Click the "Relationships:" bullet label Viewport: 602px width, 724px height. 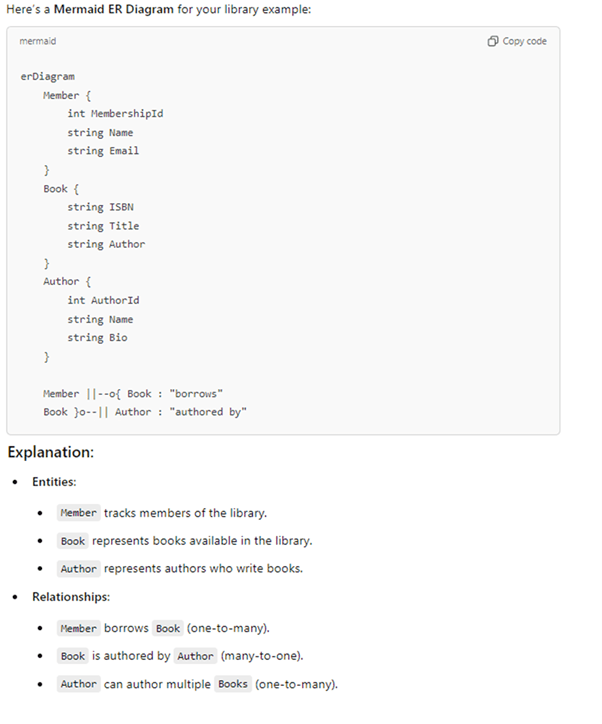(71, 597)
